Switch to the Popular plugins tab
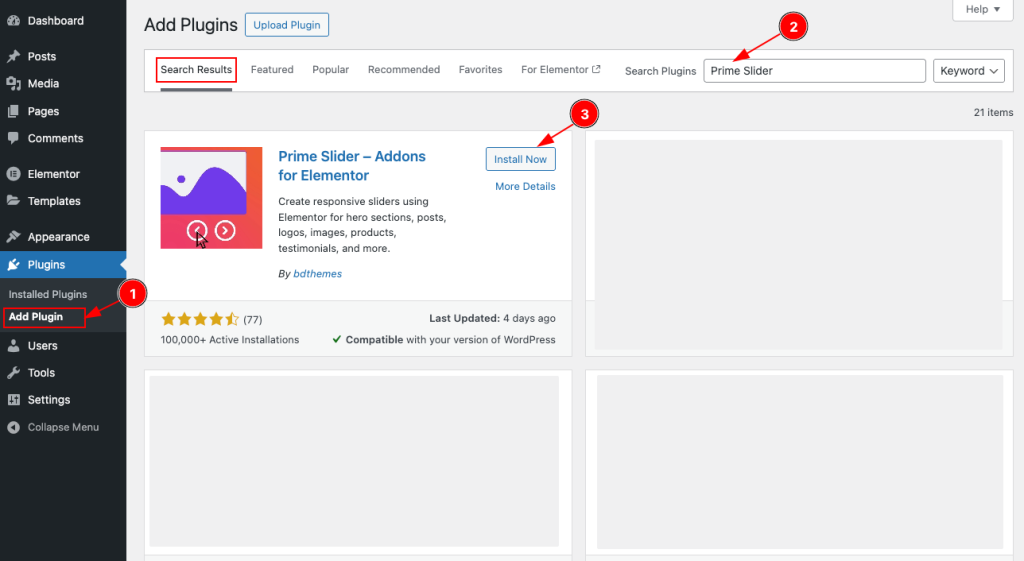This screenshot has height=561, width=1024. 330,70
